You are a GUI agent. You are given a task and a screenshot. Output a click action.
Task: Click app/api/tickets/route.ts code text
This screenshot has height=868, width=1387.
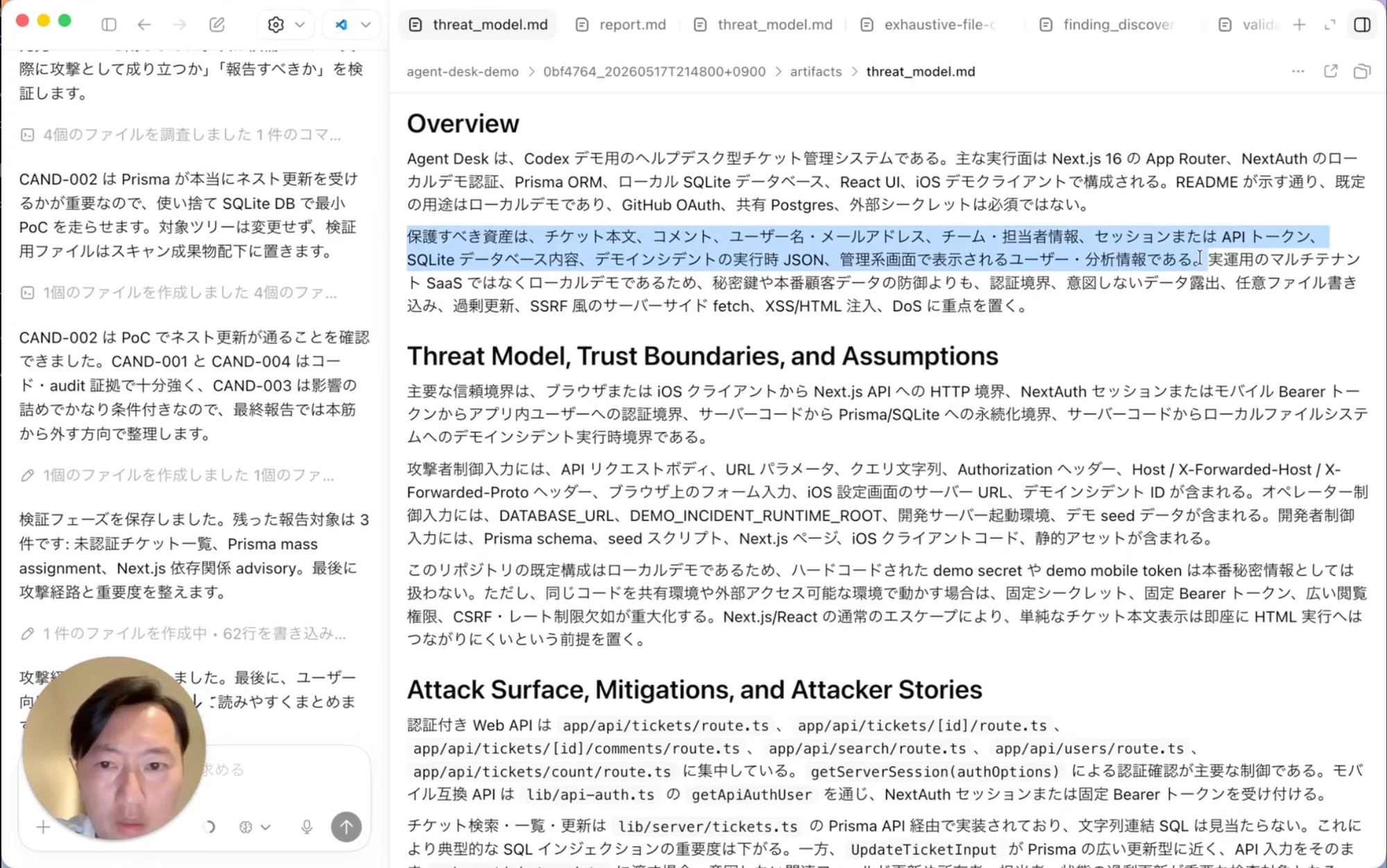pos(666,726)
